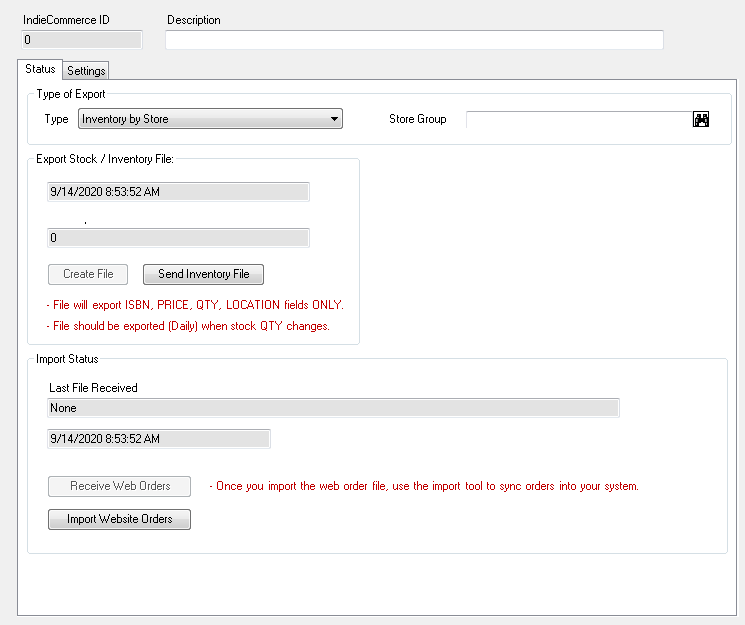The width and height of the screenshot is (745, 625).
Task: Click the Store Group input field
Action: click(579, 119)
